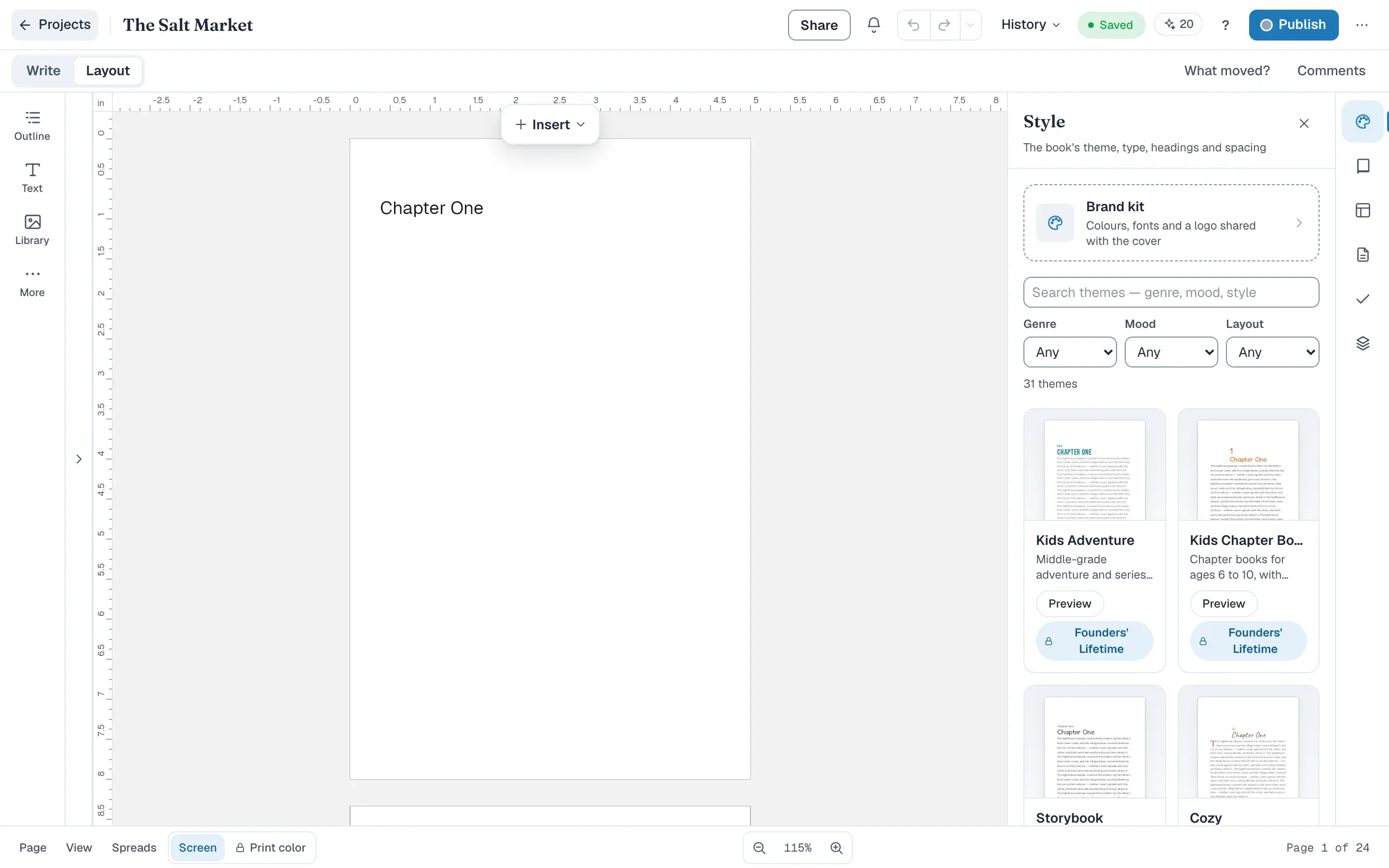The width and height of the screenshot is (1389, 868).
Task: Close the Style panel
Action: [1304, 123]
